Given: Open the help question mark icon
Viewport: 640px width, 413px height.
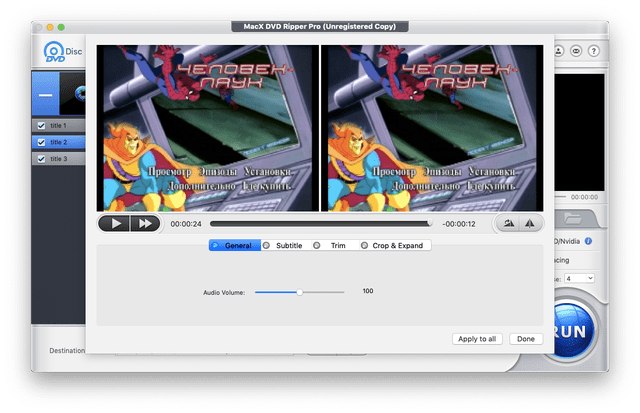Looking at the screenshot, I should pos(593,51).
